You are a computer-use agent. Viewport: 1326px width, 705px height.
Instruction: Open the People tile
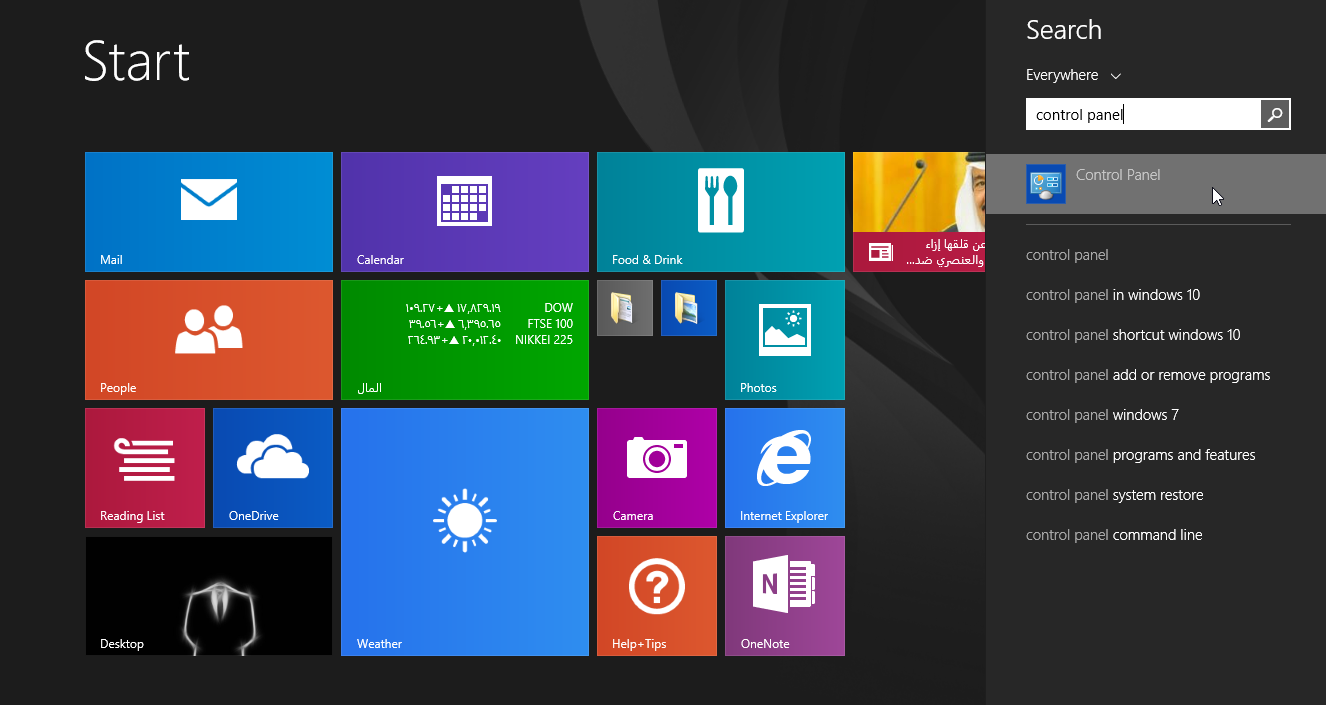click(209, 340)
